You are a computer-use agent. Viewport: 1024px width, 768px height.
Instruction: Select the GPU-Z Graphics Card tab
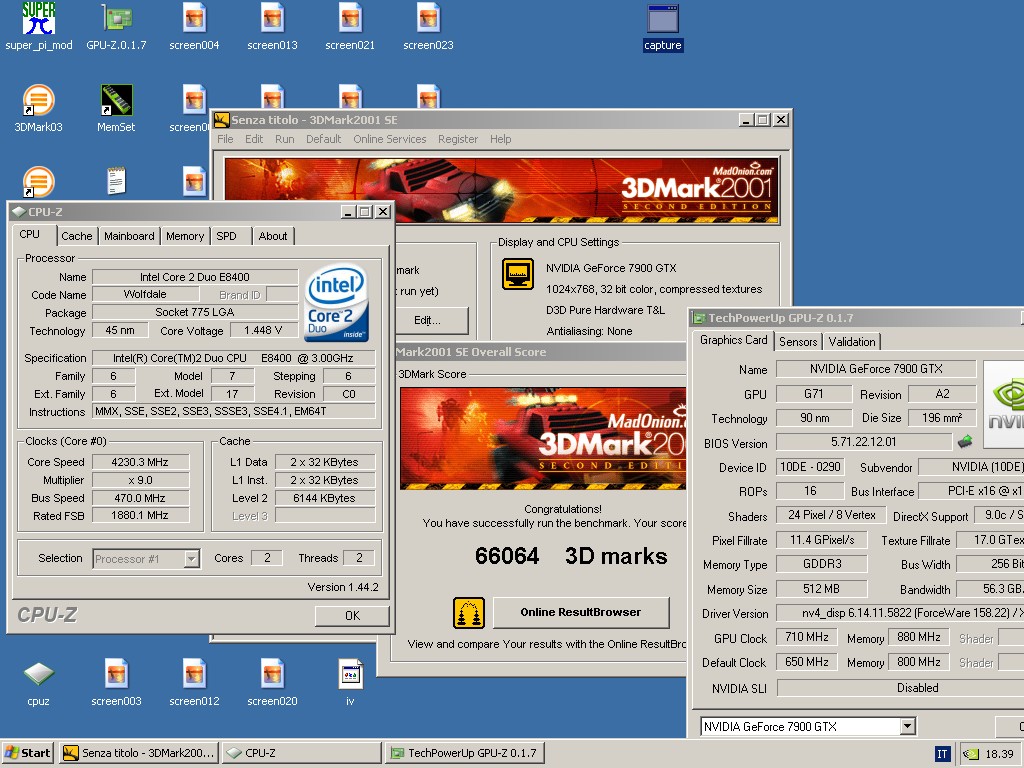[733, 340]
